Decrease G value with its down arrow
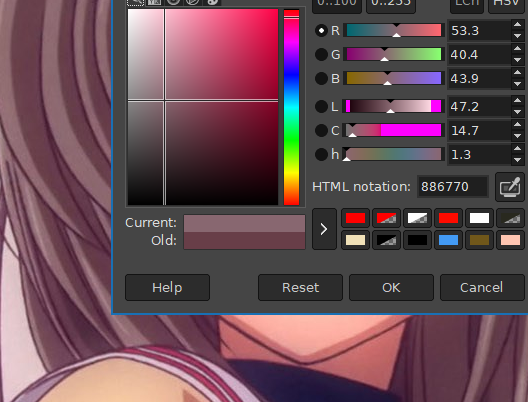This screenshot has height=402, width=528. 518,60
